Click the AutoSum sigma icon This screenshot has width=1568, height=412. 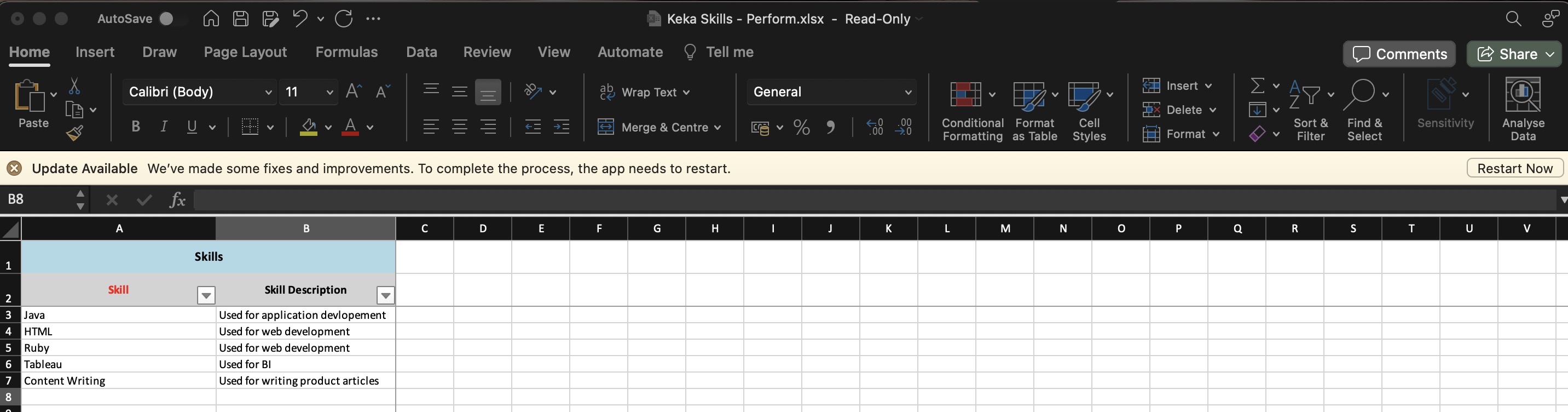point(1257,86)
